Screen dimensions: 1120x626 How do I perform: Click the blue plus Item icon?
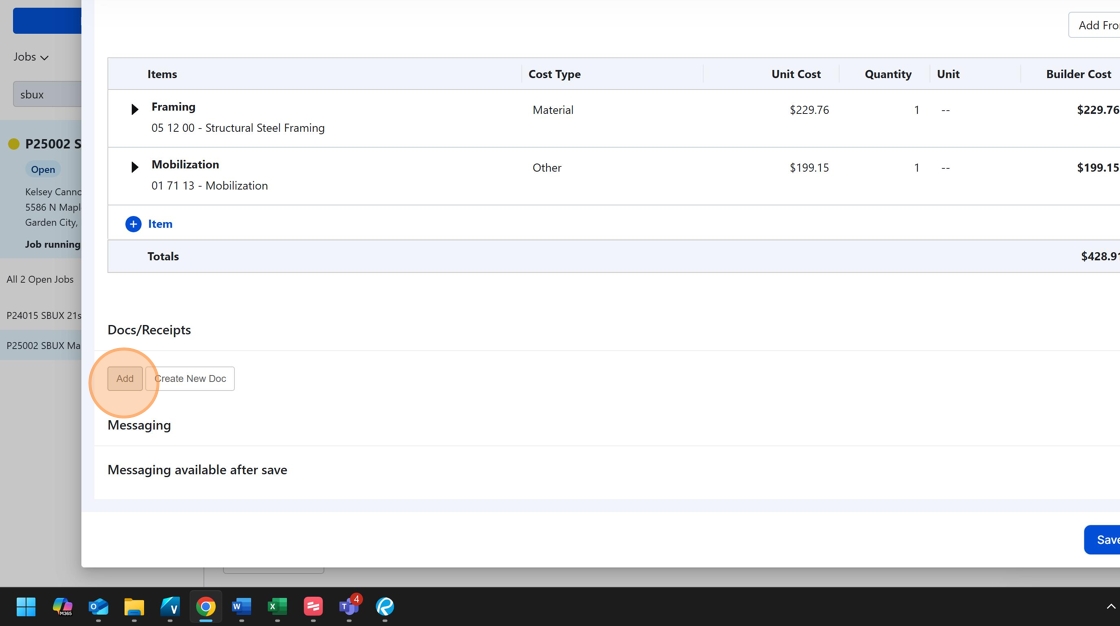tap(133, 224)
